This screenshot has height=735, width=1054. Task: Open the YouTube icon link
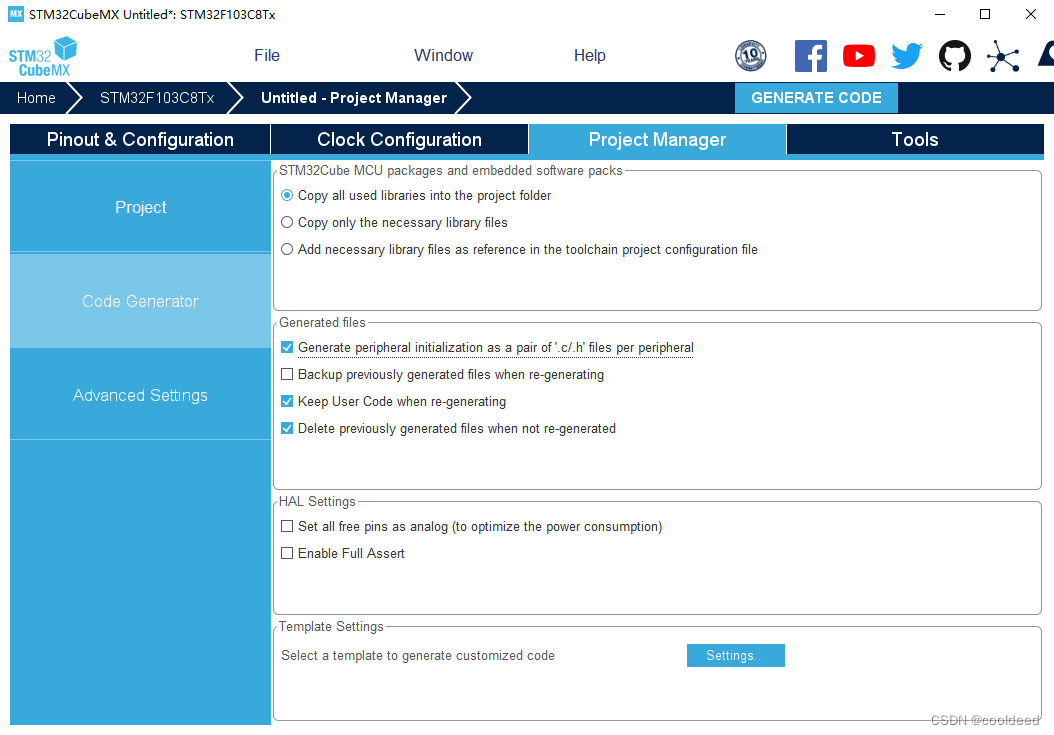point(858,56)
